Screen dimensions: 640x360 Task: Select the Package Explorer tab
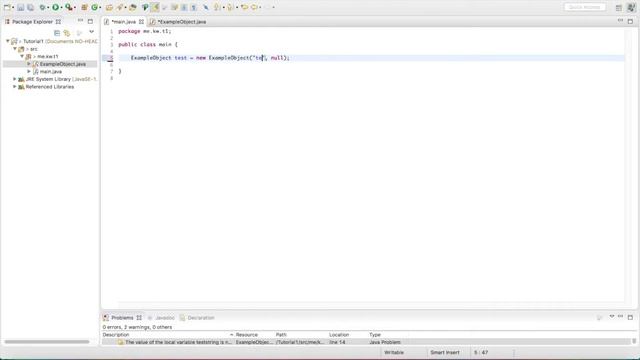click(x=32, y=22)
